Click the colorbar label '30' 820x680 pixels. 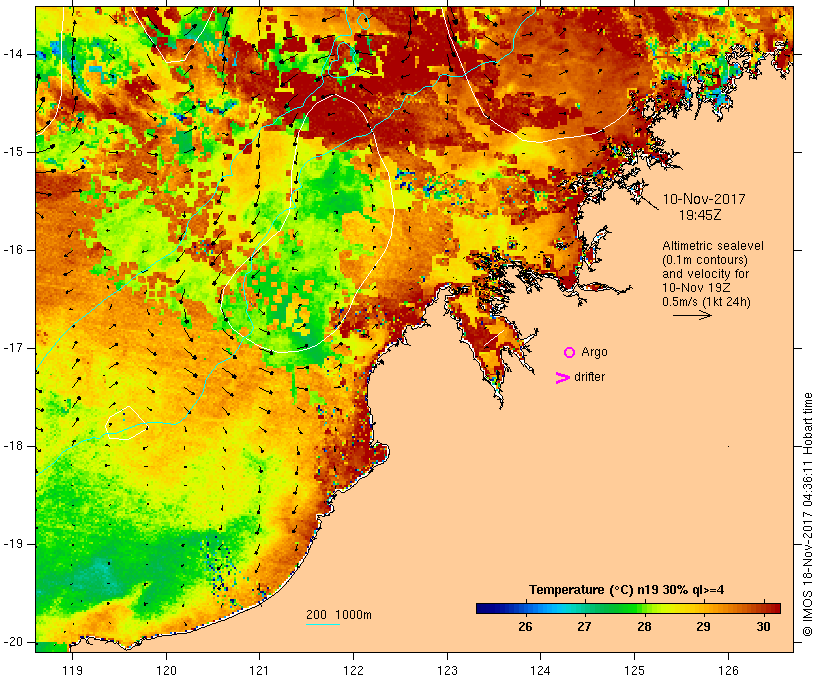[x=764, y=627]
